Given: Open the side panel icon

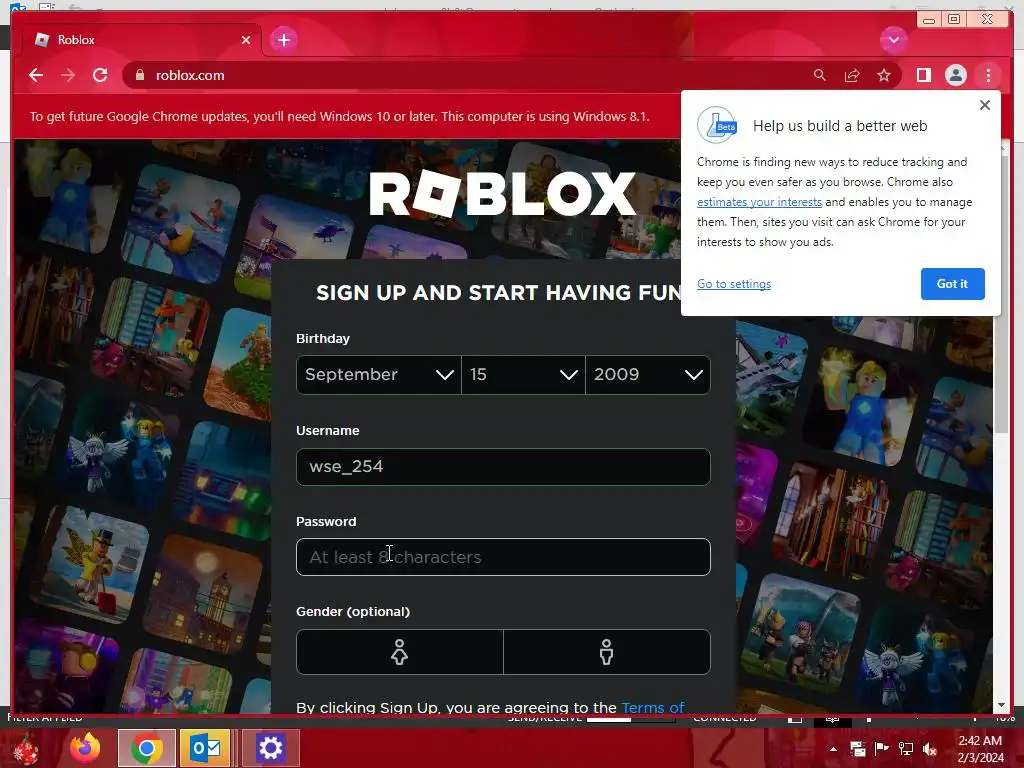Looking at the screenshot, I should pos(923,75).
